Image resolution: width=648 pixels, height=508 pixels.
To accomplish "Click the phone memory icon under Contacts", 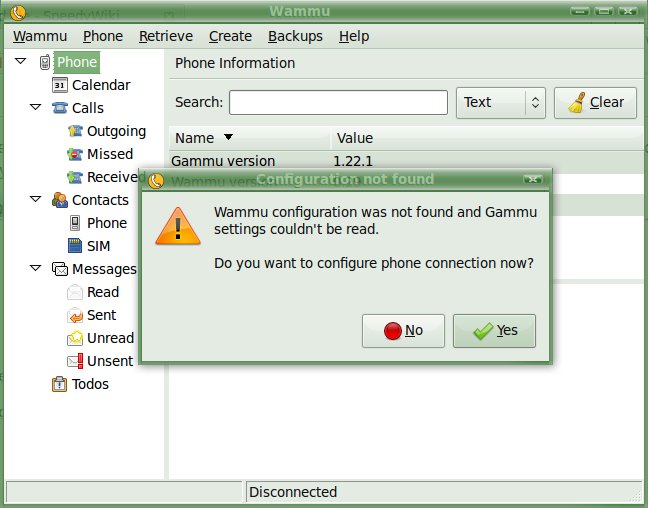I will 75,223.
